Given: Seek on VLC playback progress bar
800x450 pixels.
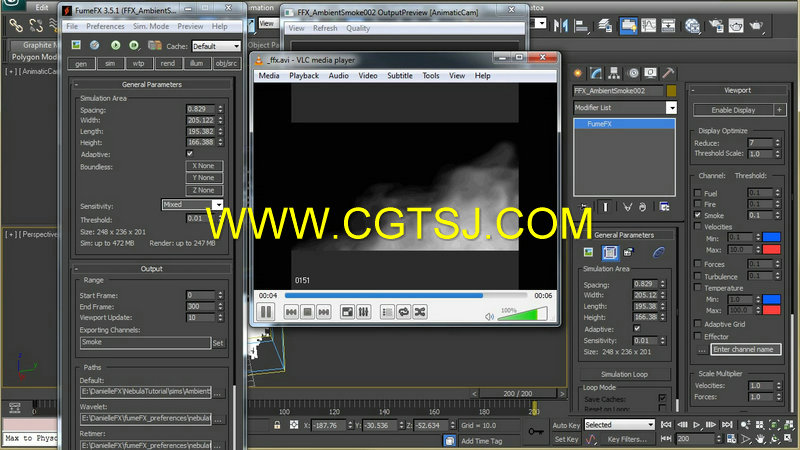Looking at the screenshot, I should coord(406,295).
